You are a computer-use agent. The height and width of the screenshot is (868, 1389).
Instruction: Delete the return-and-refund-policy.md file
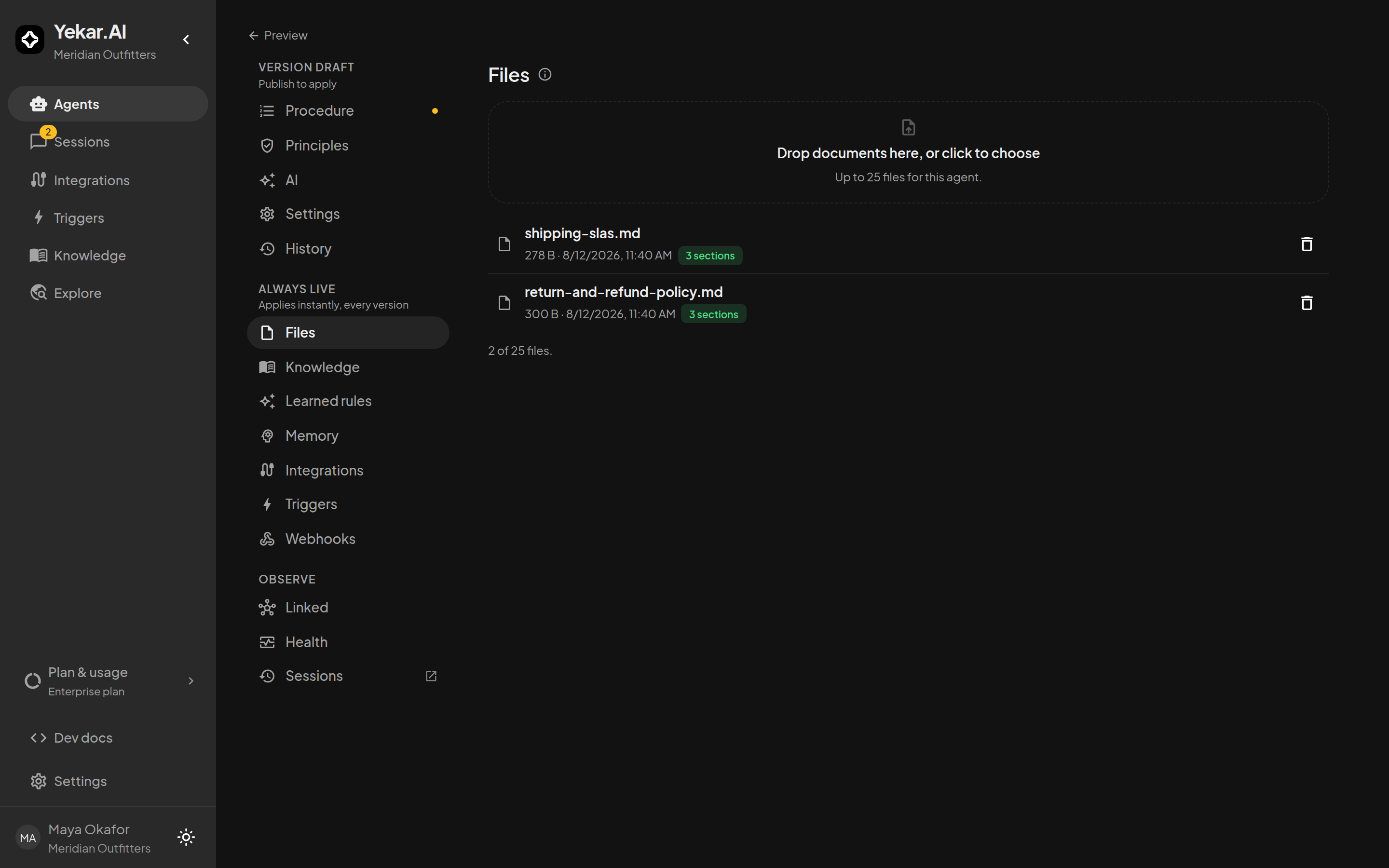(x=1307, y=302)
